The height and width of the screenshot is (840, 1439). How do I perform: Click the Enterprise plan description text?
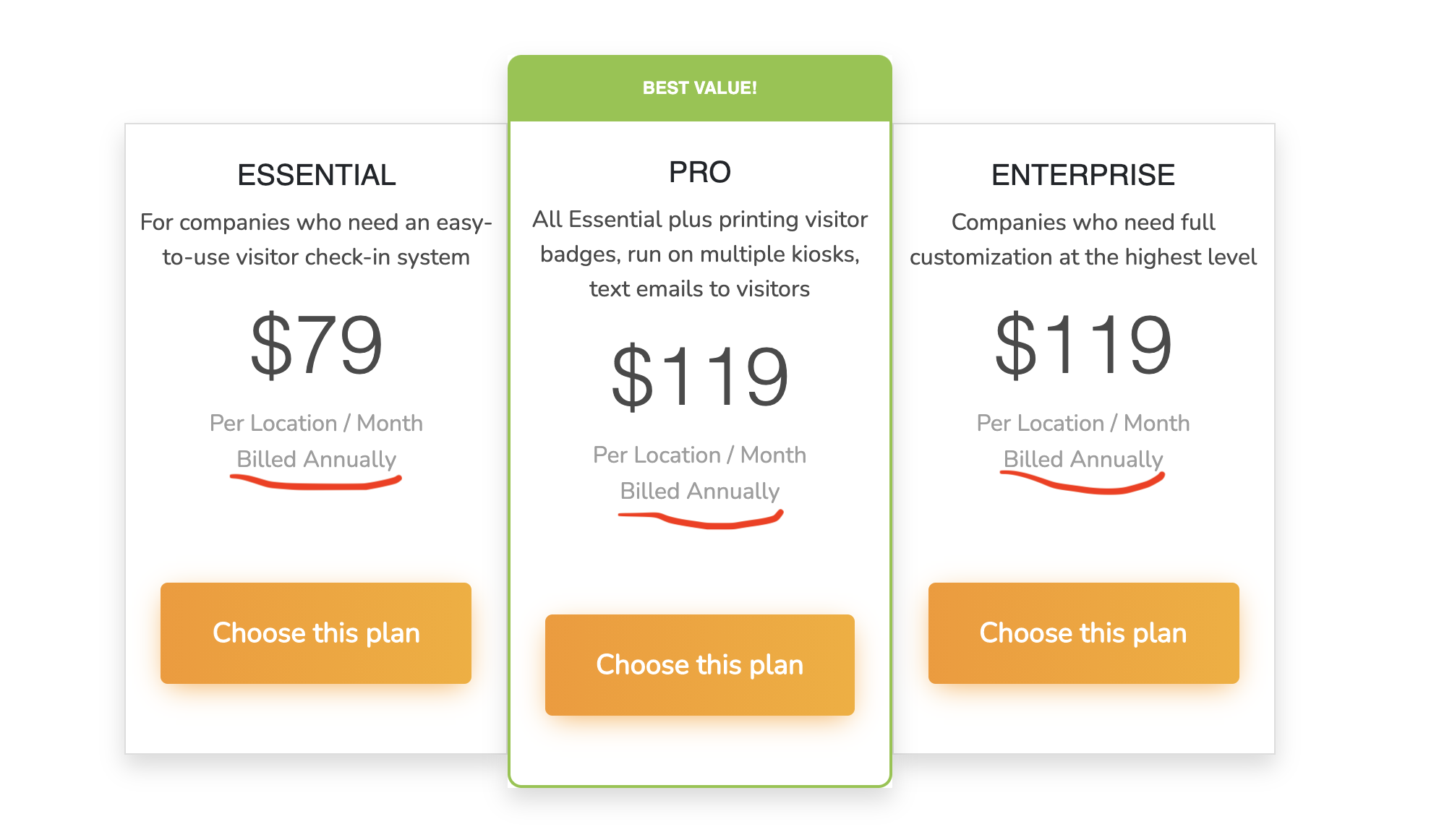click(x=1083, y=239)
